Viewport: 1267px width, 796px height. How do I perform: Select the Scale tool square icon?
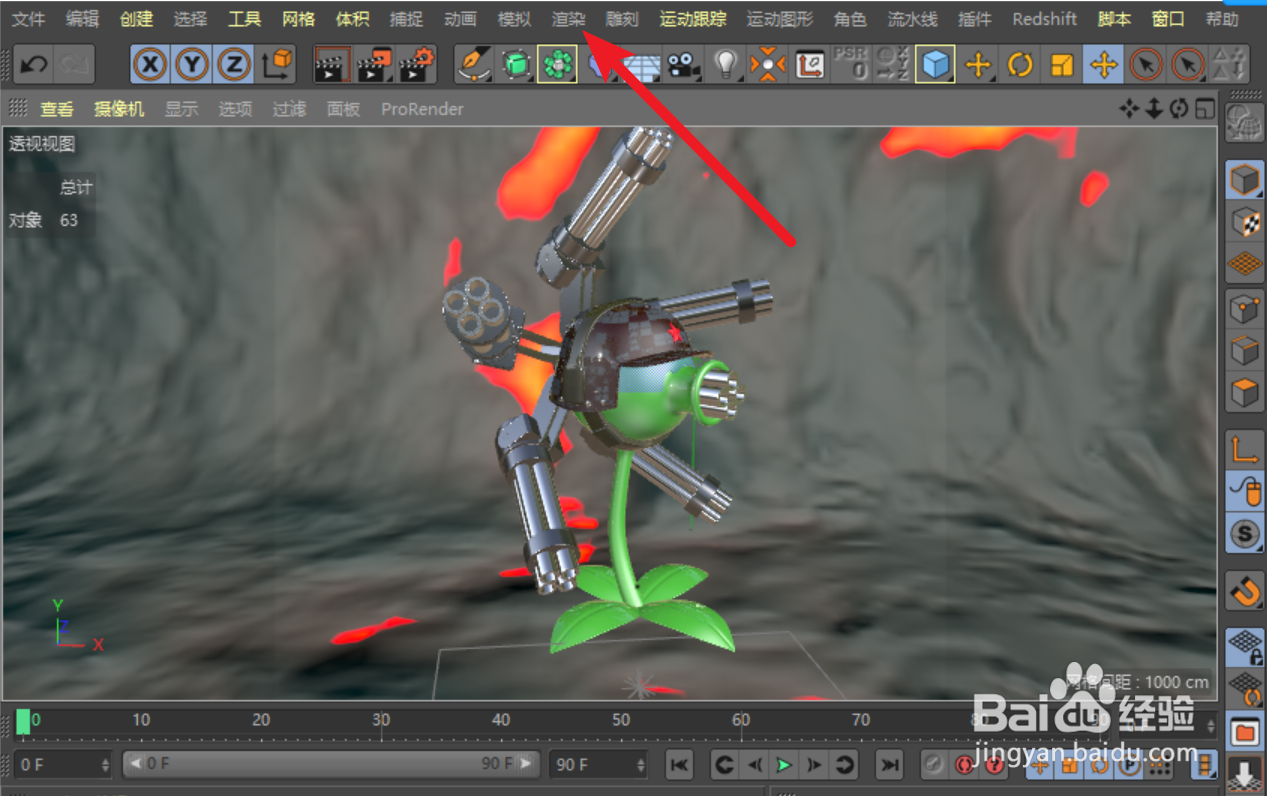coord(1061,65)
